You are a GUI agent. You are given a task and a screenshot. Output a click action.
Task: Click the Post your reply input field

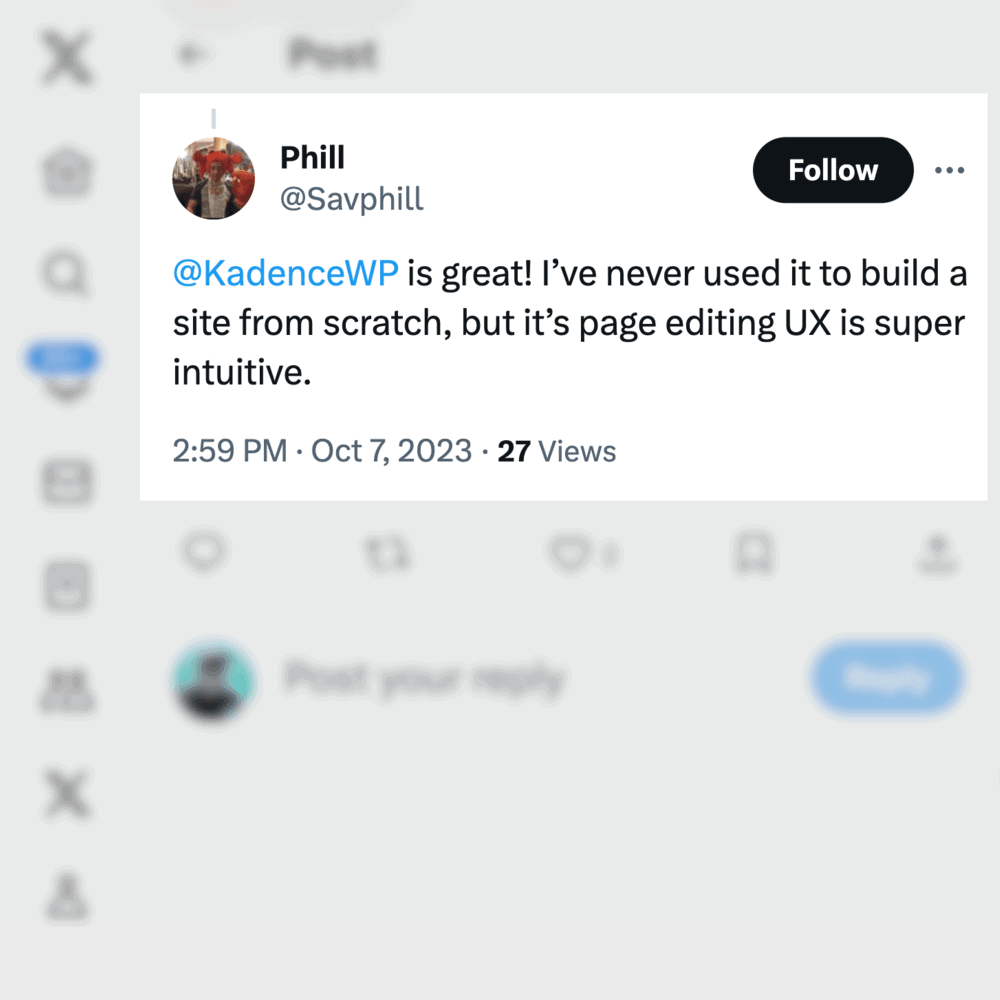coord(424,678)
